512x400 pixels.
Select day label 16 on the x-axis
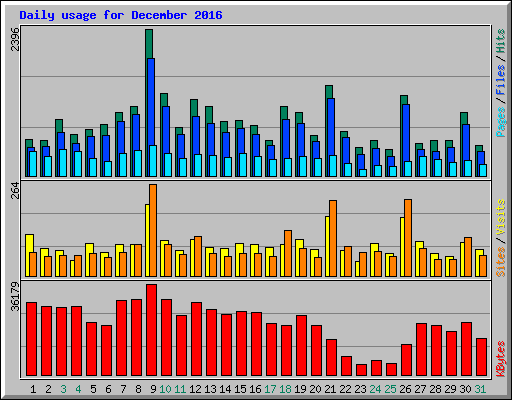(x=255, y=389)
